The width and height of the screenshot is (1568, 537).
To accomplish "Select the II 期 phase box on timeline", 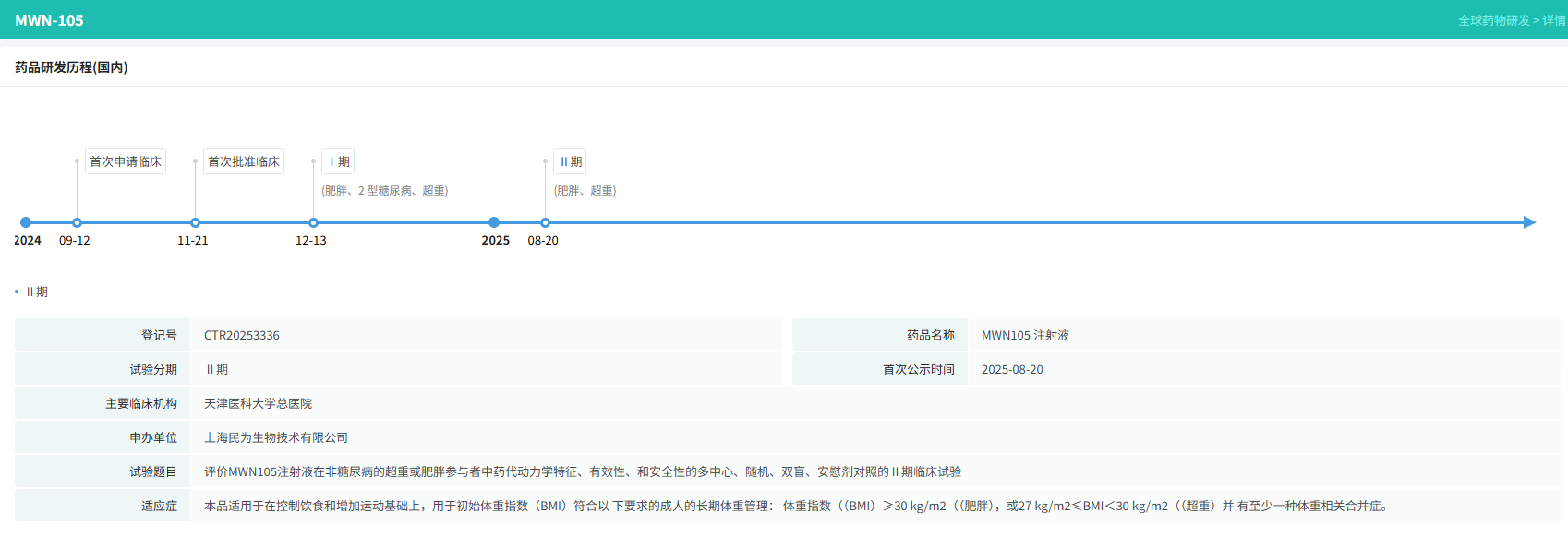I will pos(570,161).
